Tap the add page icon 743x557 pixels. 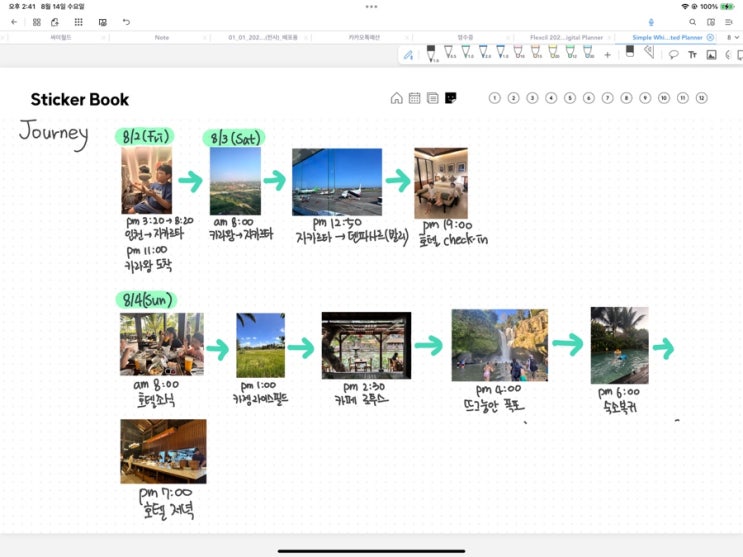55,22
